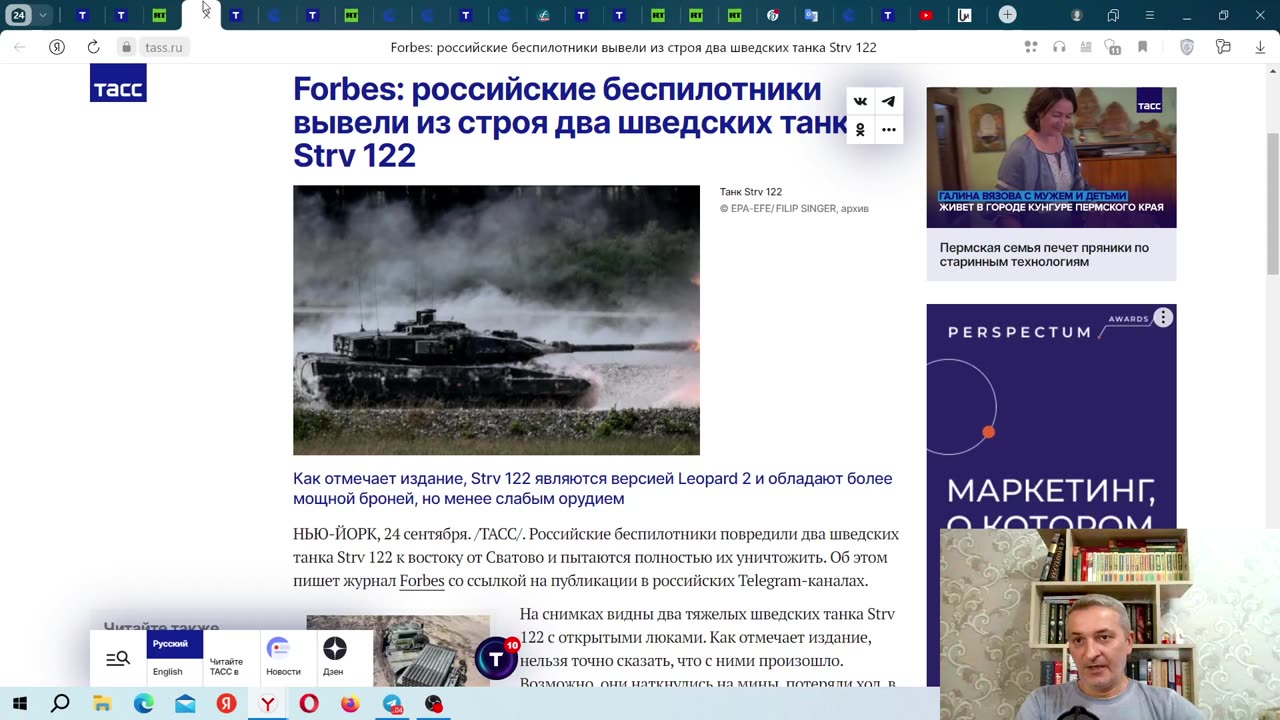Viewport: 1280px width, 720px height.
Task: Open a new tab with plus button
Action: [1007, 15]
